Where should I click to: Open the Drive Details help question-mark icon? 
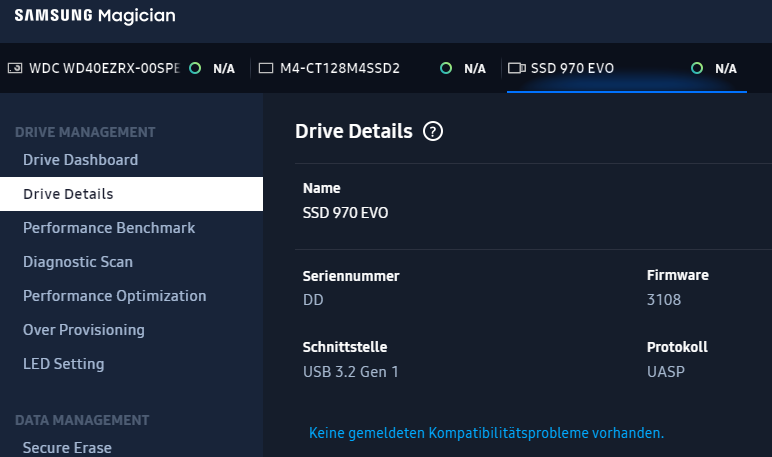tap(433, 131)
